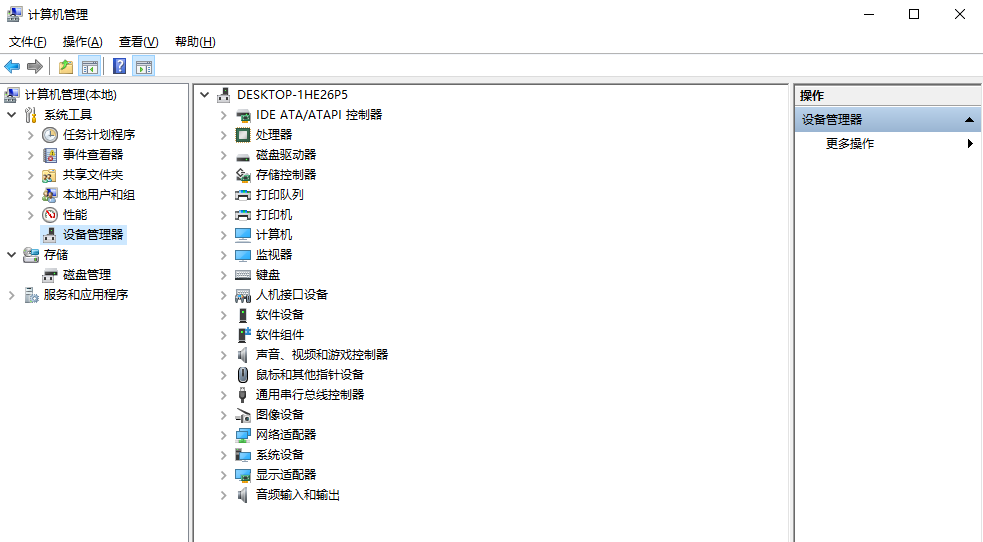
Task: Open the 操作(A) menu
Action: coord(82,42)
